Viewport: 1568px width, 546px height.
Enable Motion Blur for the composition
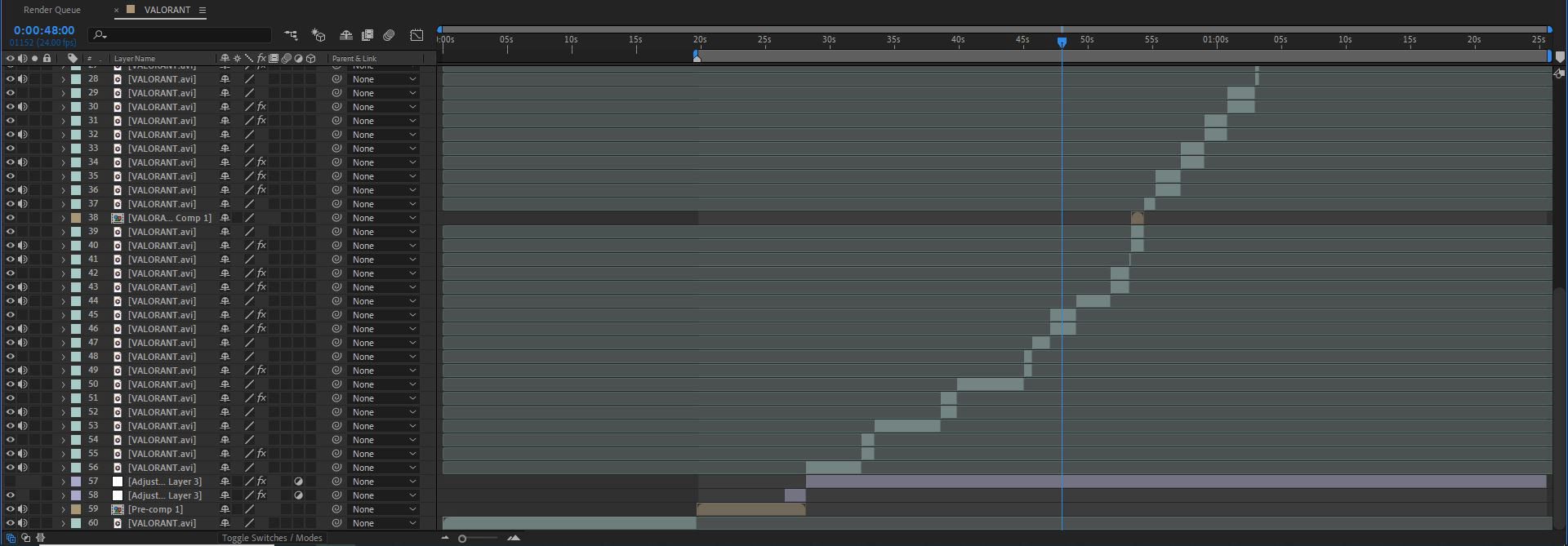pos(390,35)
